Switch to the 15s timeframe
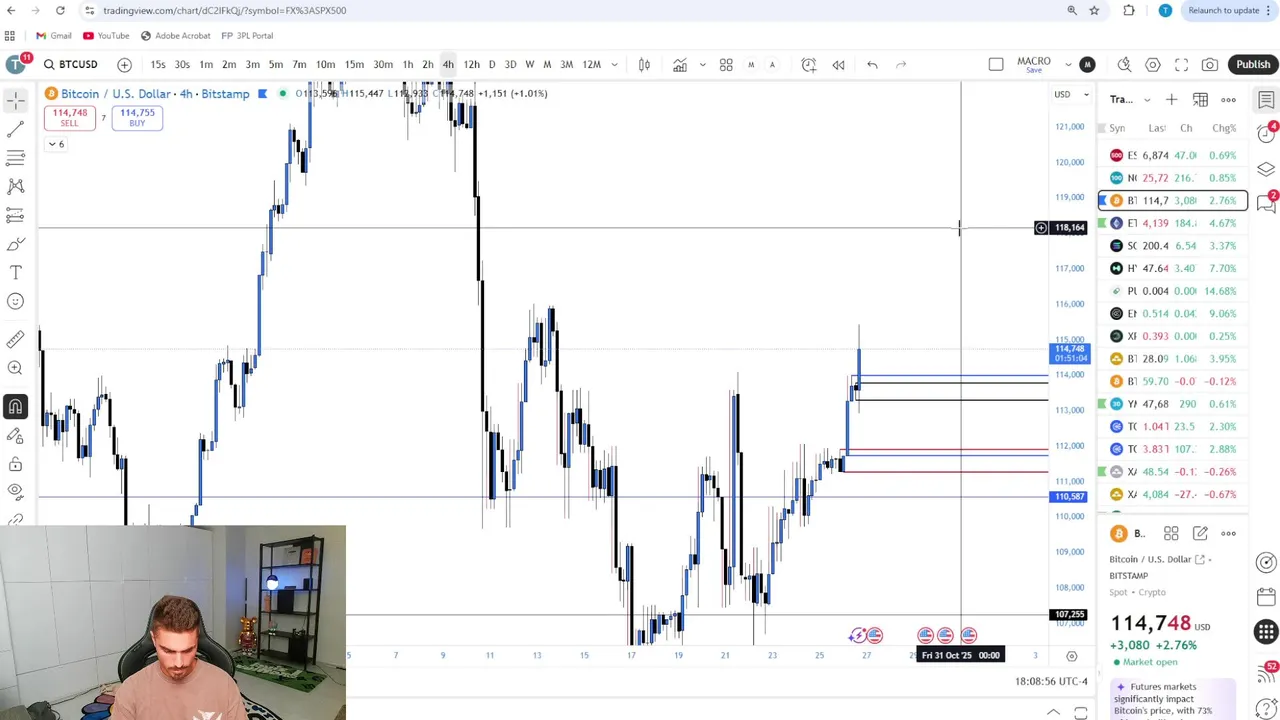Viewport: 1280px width, 720px height. [x=158, y=65]
